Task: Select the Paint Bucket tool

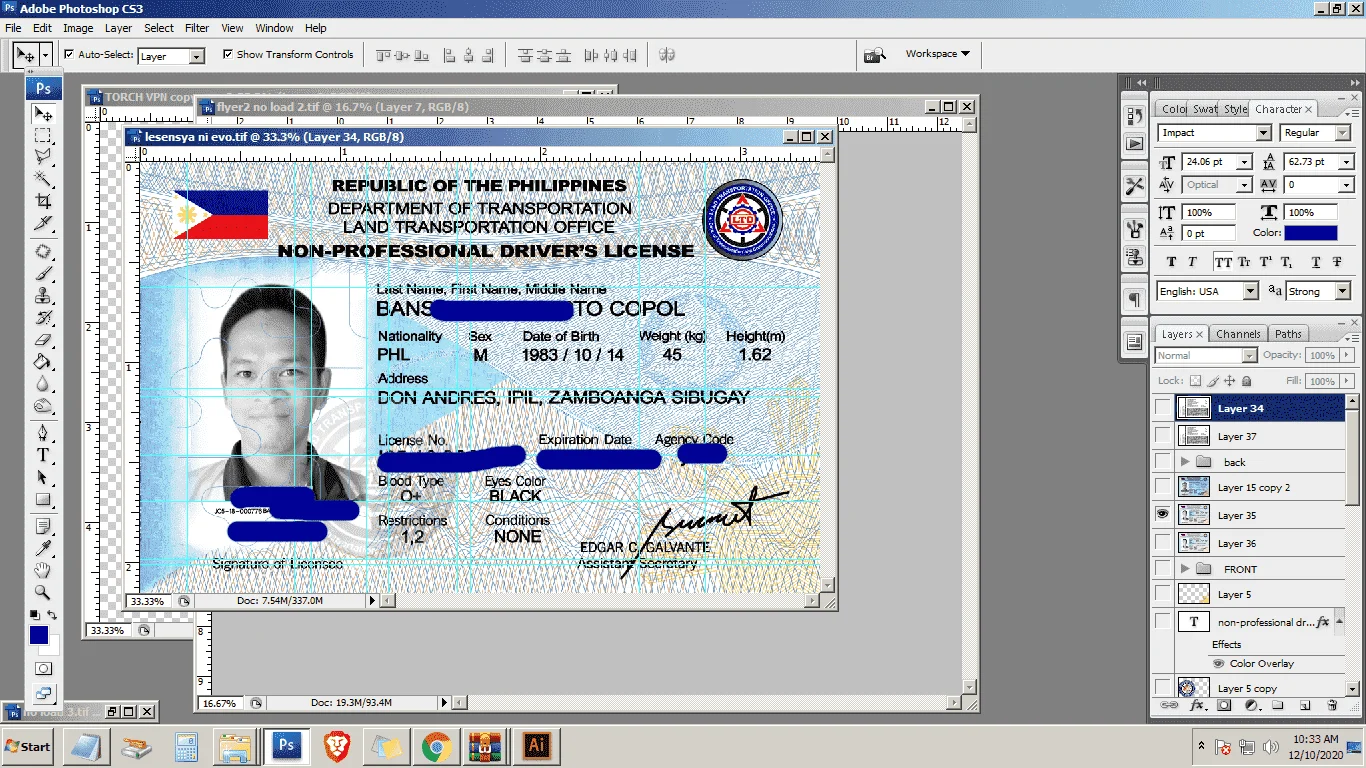Action: click(43, 362)
